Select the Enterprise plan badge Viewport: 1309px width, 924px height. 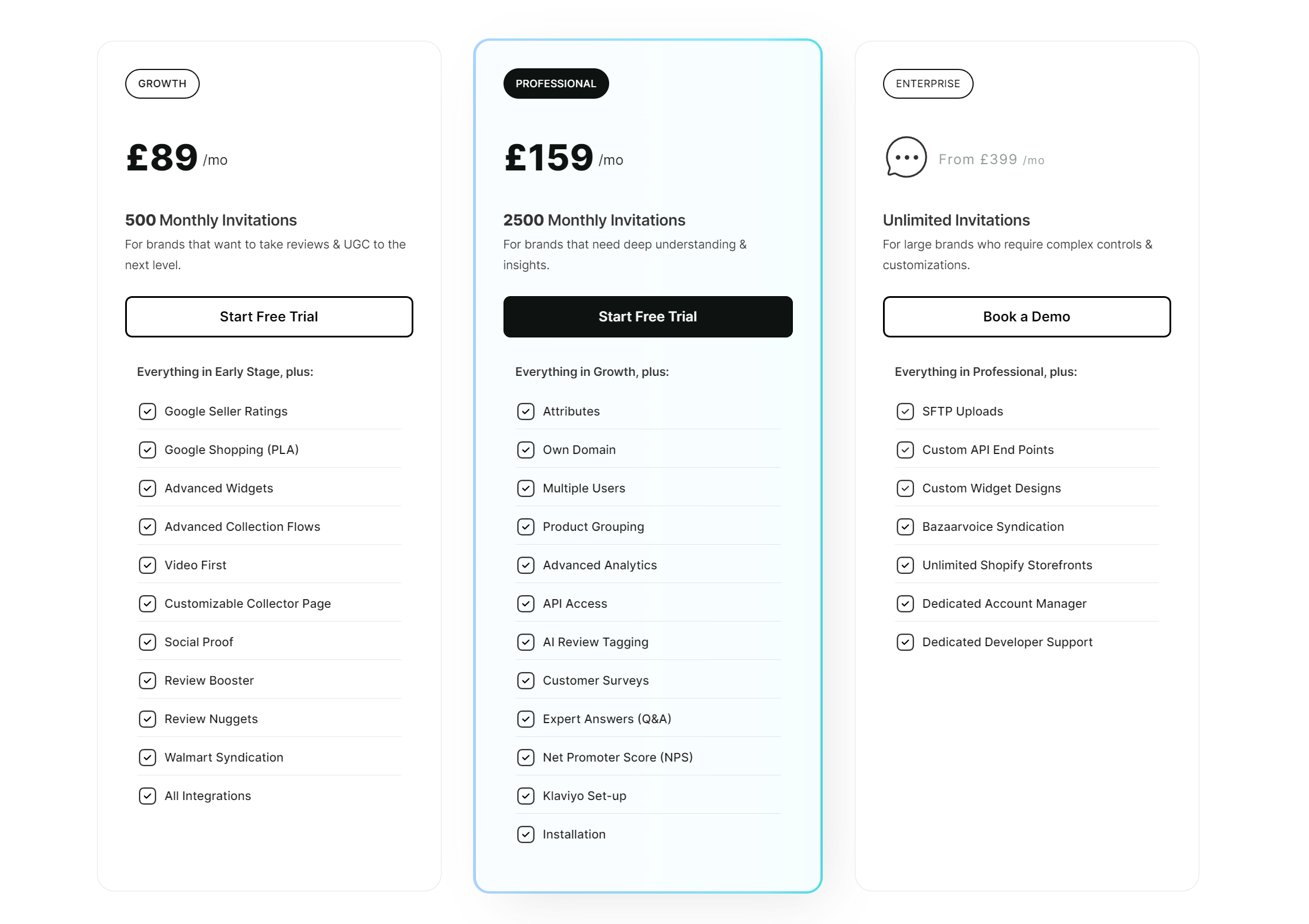(x=928, y=84)
